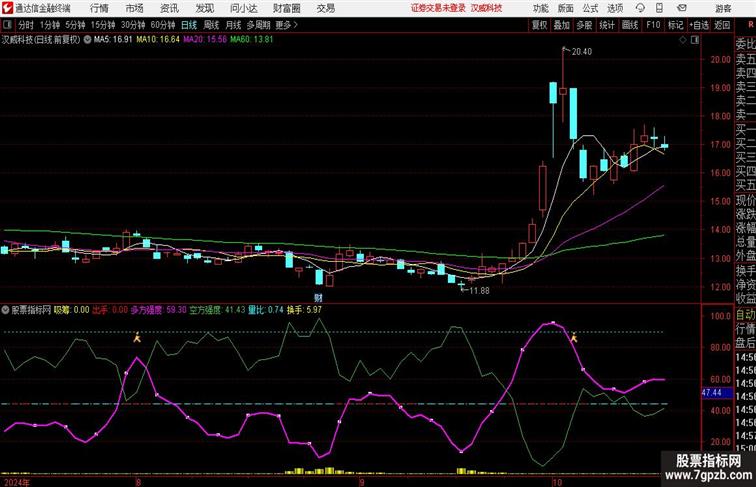This screenshot has width=756, height=487.
Task: Click the MA60: 13.81 label
Action: pyautogui.click(x=252, y=40)
